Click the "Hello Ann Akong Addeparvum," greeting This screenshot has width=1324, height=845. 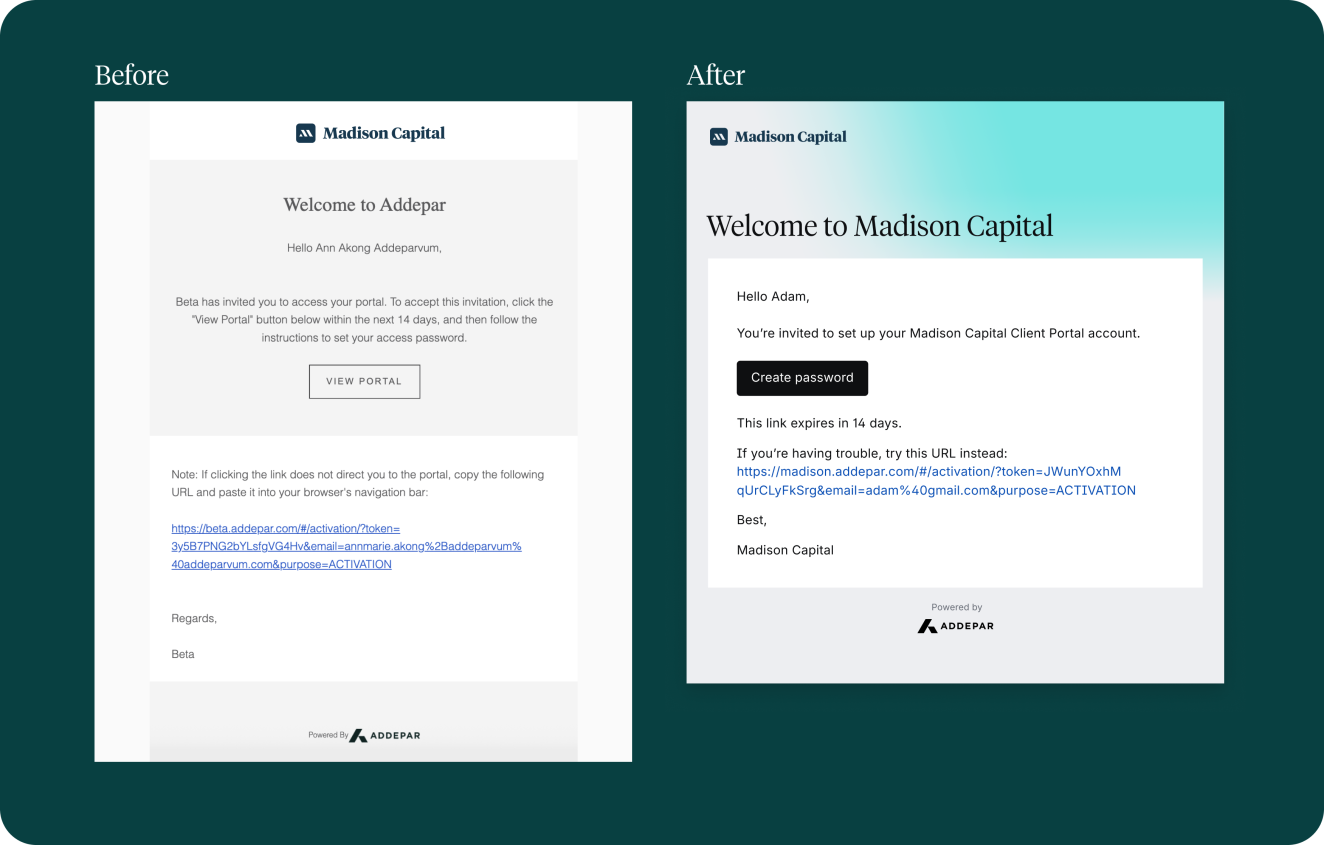[x=364, y=248]
